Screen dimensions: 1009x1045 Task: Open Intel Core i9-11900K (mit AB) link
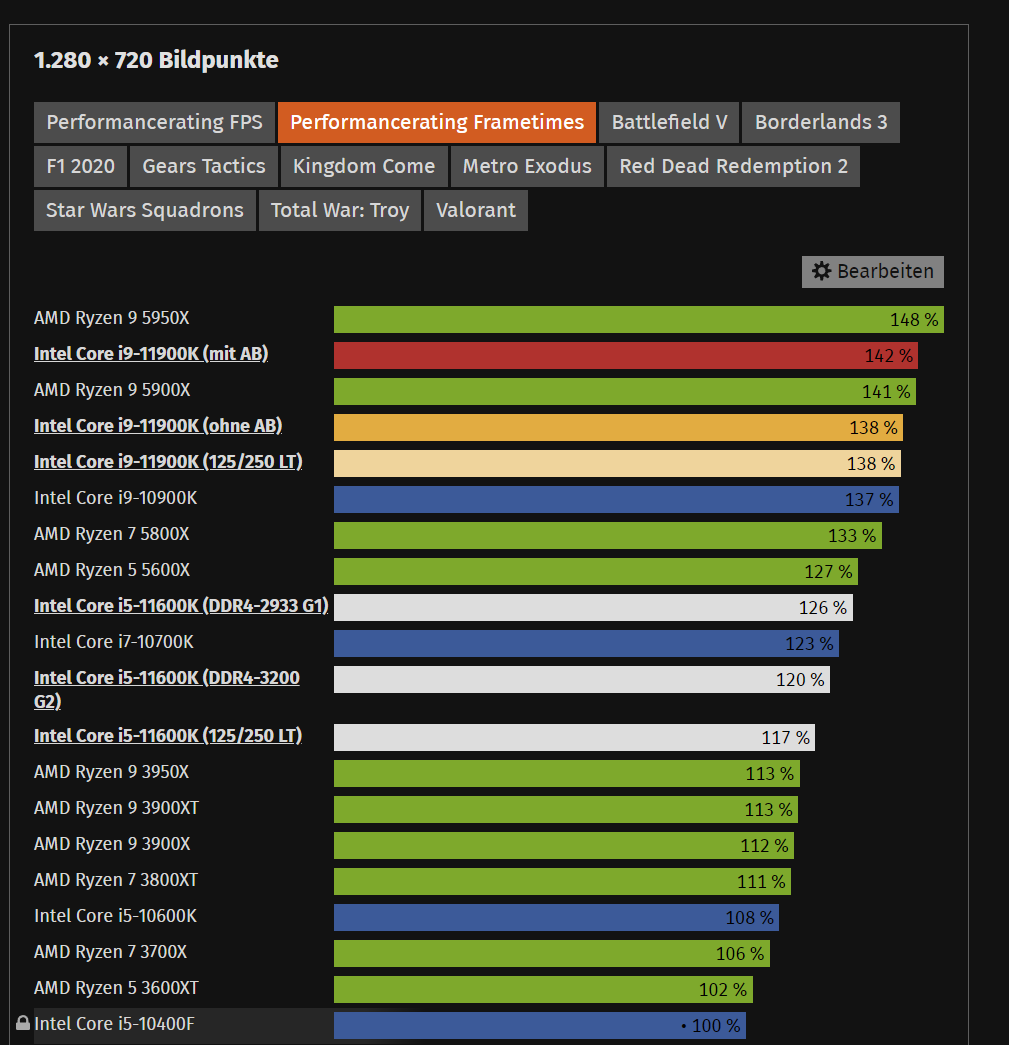(151, 353)
